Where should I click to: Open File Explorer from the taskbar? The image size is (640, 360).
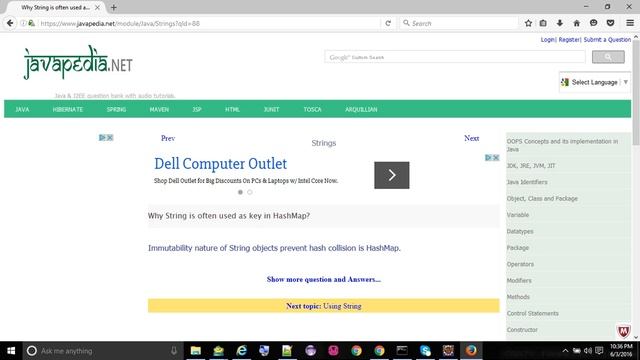196,351
